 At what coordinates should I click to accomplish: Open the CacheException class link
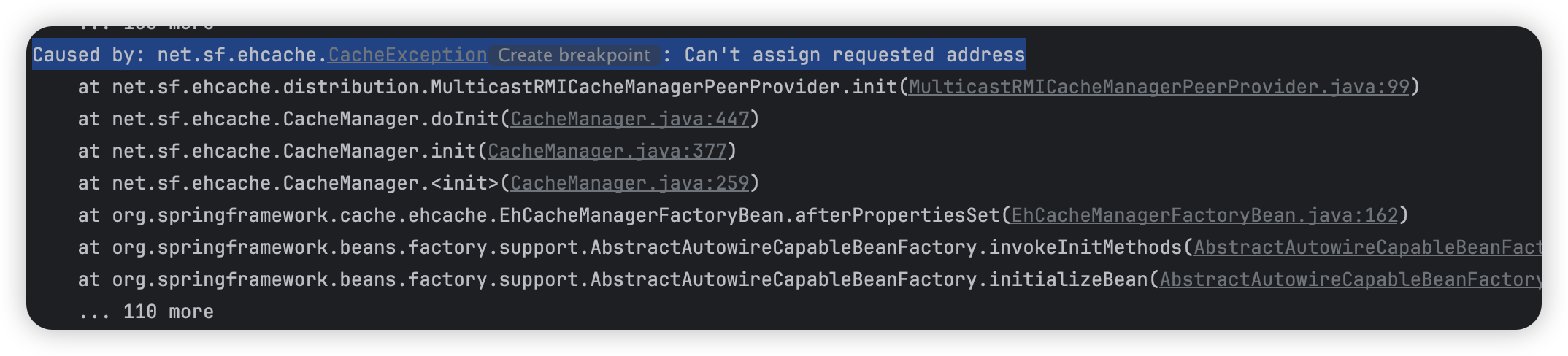(407, 55)
